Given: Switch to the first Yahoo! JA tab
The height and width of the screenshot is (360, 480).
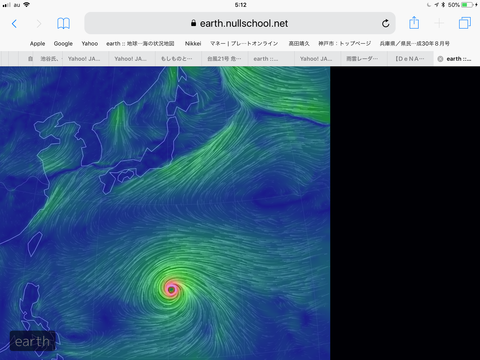Looking at the screenshot, I should (84, 59).
